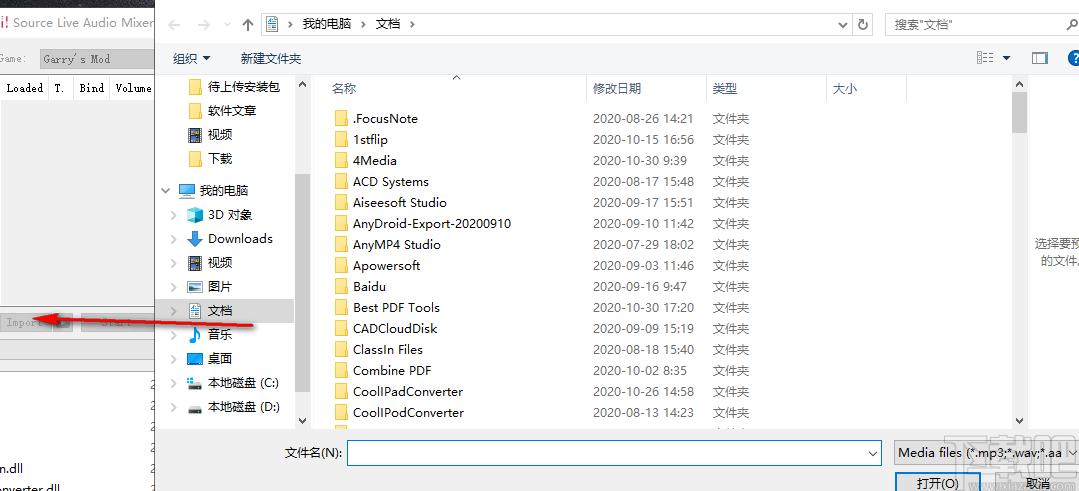Click the file list vertical scrollbar thumb
1079x491 pixels.
point(1019,111)
